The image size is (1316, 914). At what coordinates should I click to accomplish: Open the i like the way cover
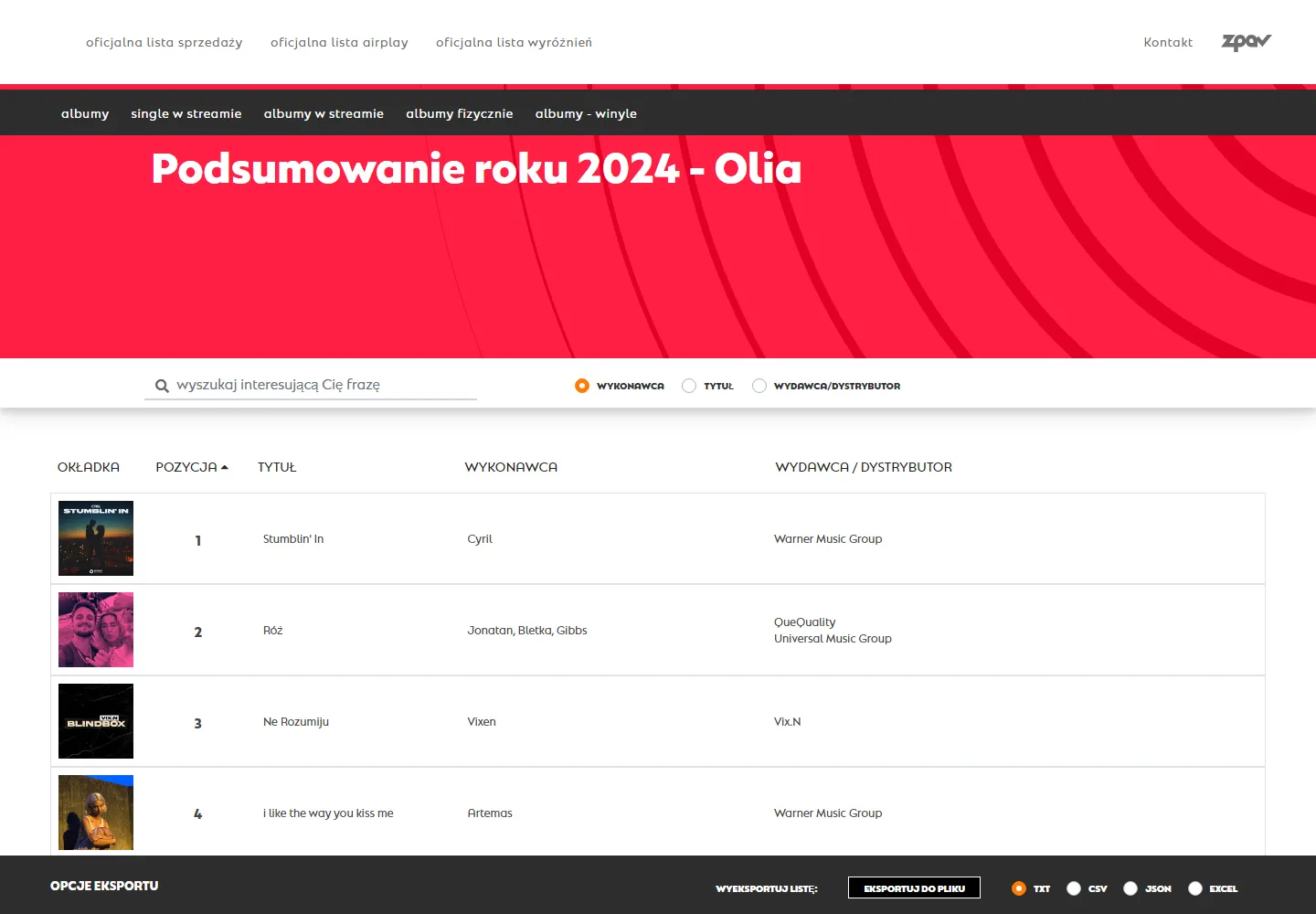coord(96,813)
